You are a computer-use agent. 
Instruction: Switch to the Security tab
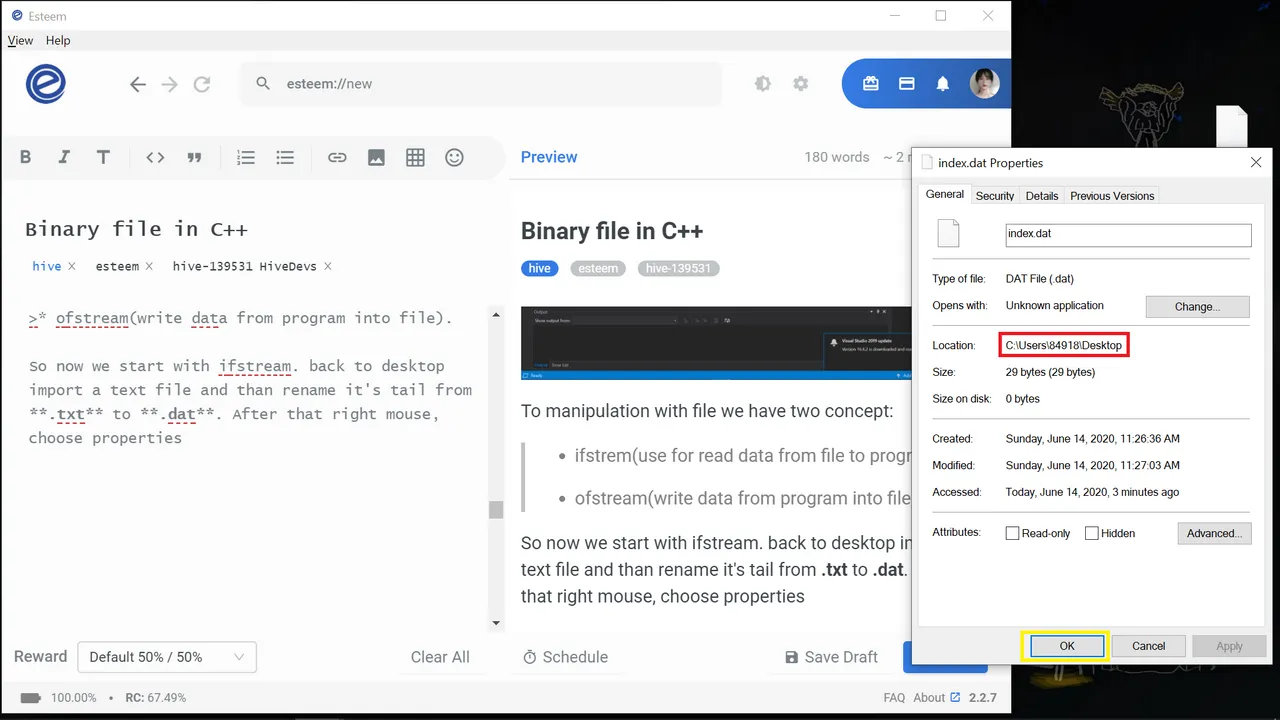click(x=995, y=196)
